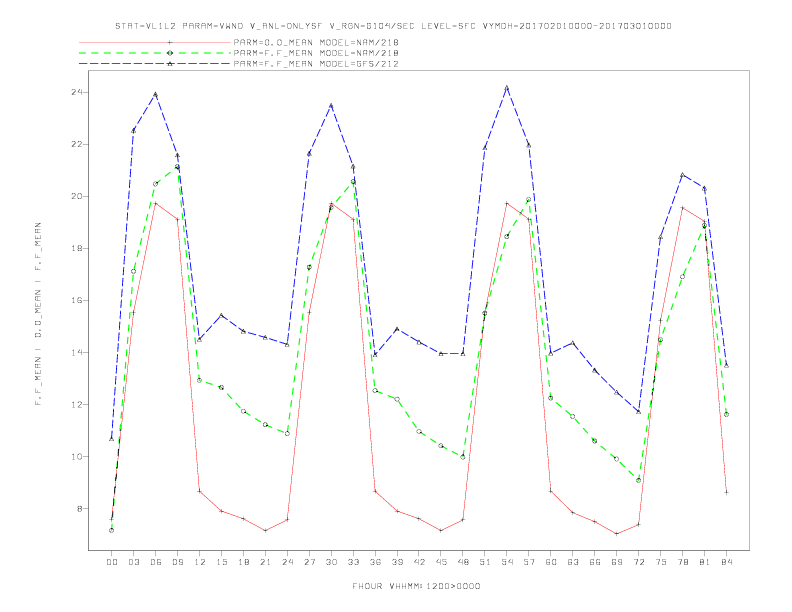Click y-axis tick label 24

76,92
